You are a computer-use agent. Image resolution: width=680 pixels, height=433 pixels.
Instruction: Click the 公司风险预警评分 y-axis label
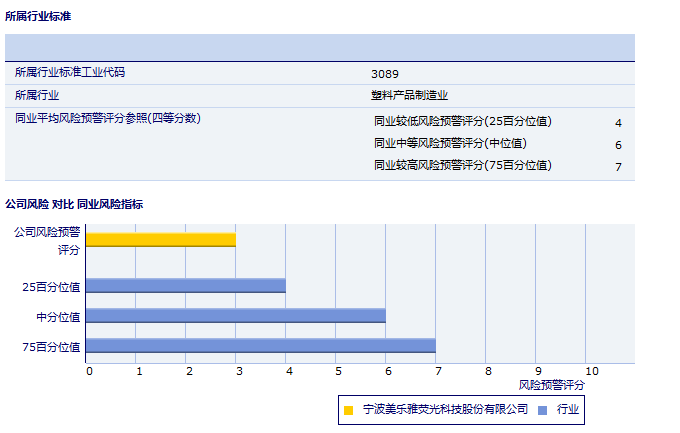pyautogui.click(x=48, y=240)
